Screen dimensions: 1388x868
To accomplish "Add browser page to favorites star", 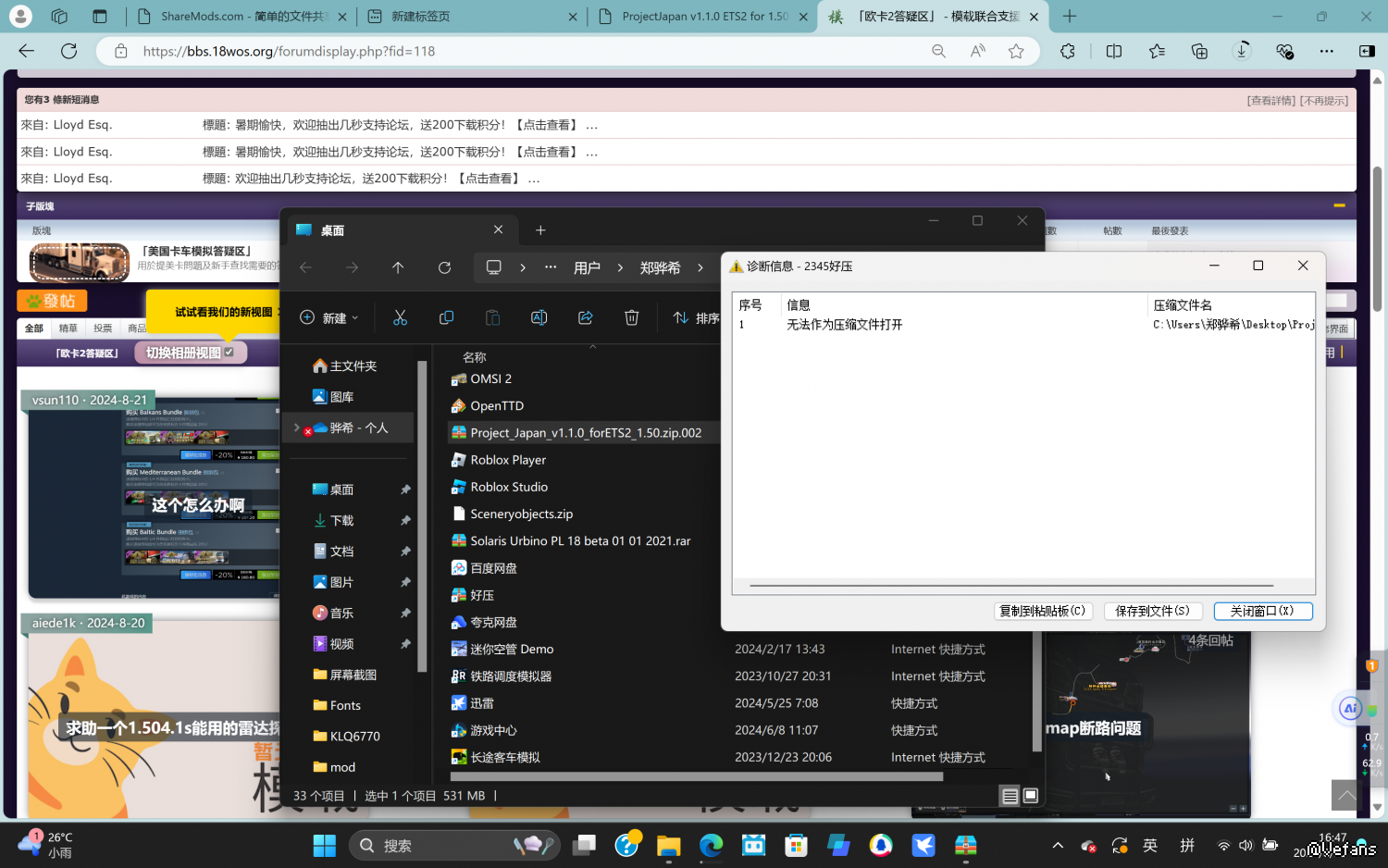I will tap(1016, 51).
